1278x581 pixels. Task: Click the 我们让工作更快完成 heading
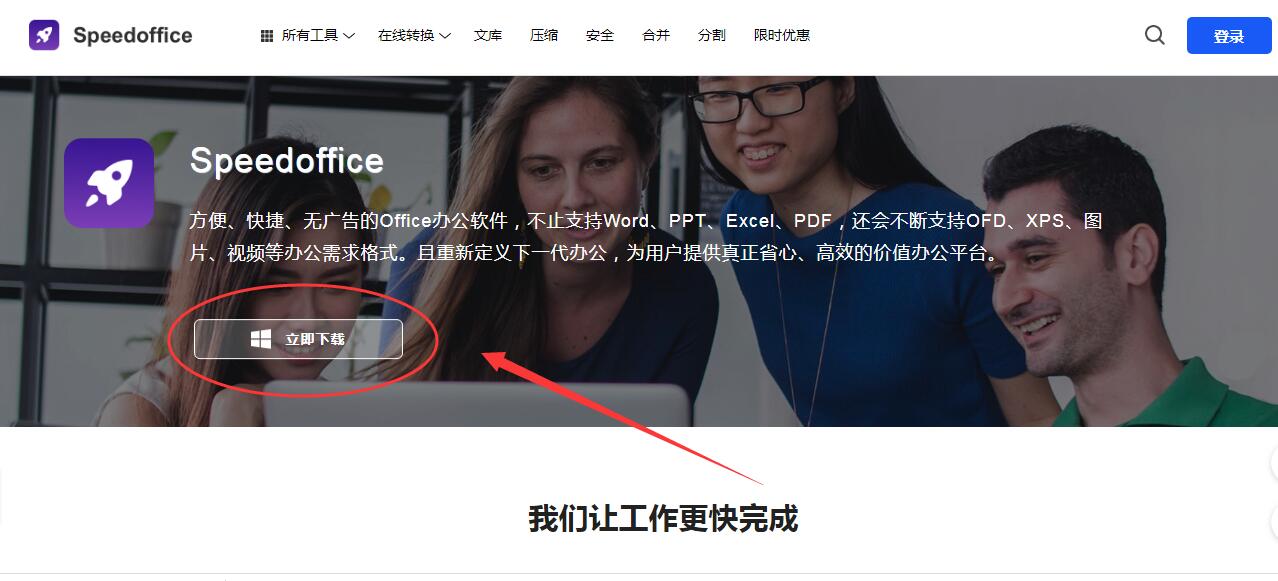pyautogui.click(x=663, y=518)
